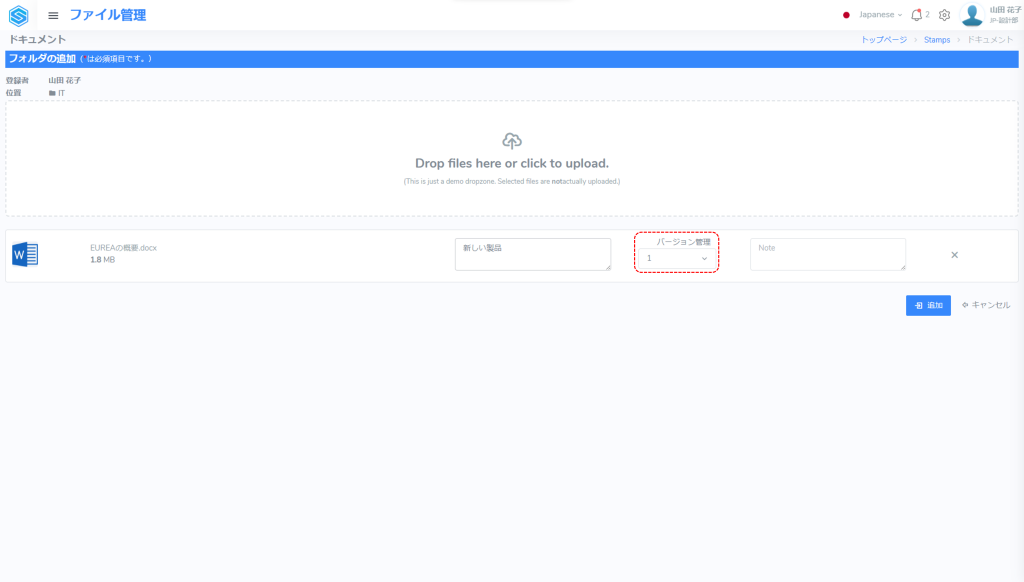Open the settings gear icon
This screenshot has height=582, width=1024.
[944, 15]
